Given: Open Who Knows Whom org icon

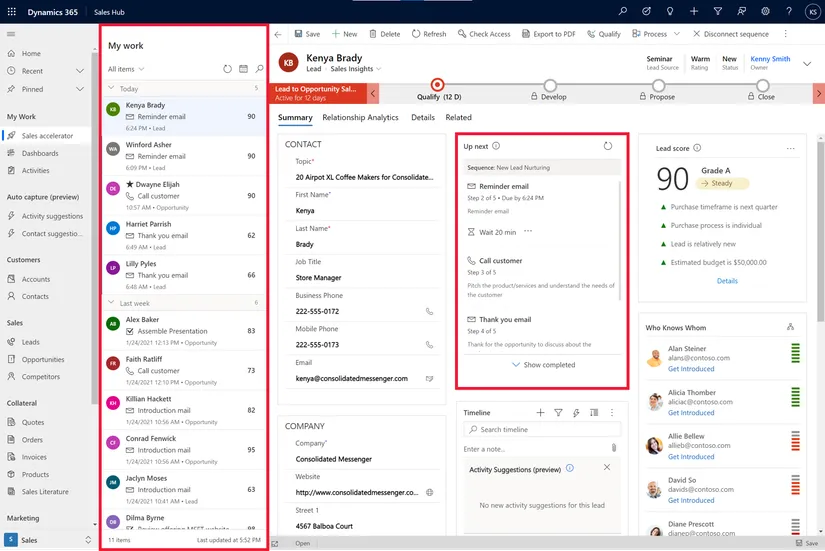Looking at the screenshot, I should 790,327.
